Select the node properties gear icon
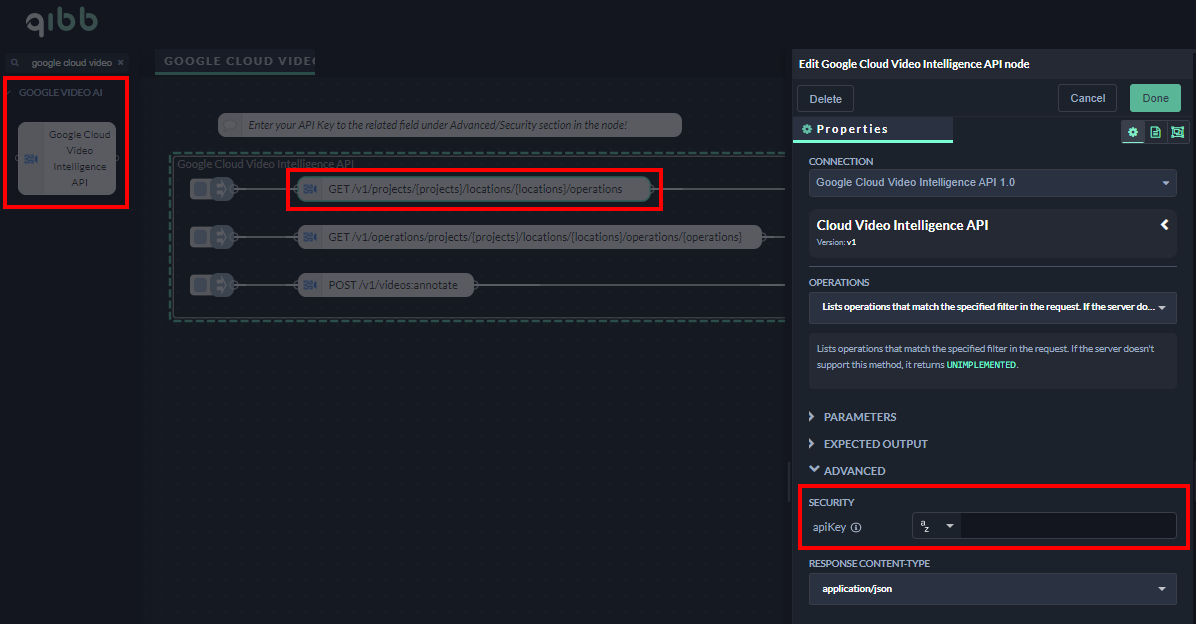This screenshot has height=624, width=1196. [x=1133, y=132]
